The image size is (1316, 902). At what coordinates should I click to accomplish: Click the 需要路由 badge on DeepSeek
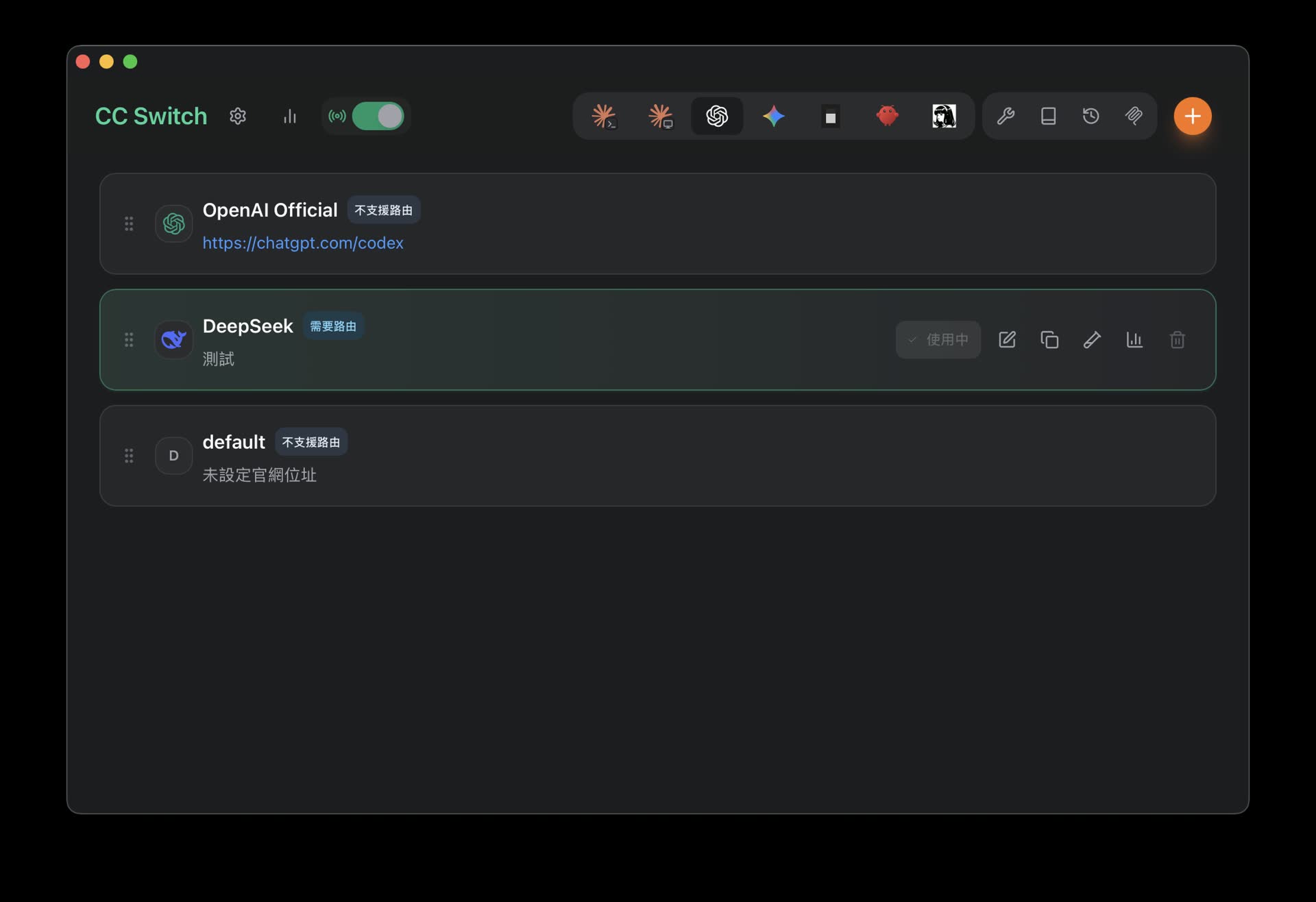[333, 326]
